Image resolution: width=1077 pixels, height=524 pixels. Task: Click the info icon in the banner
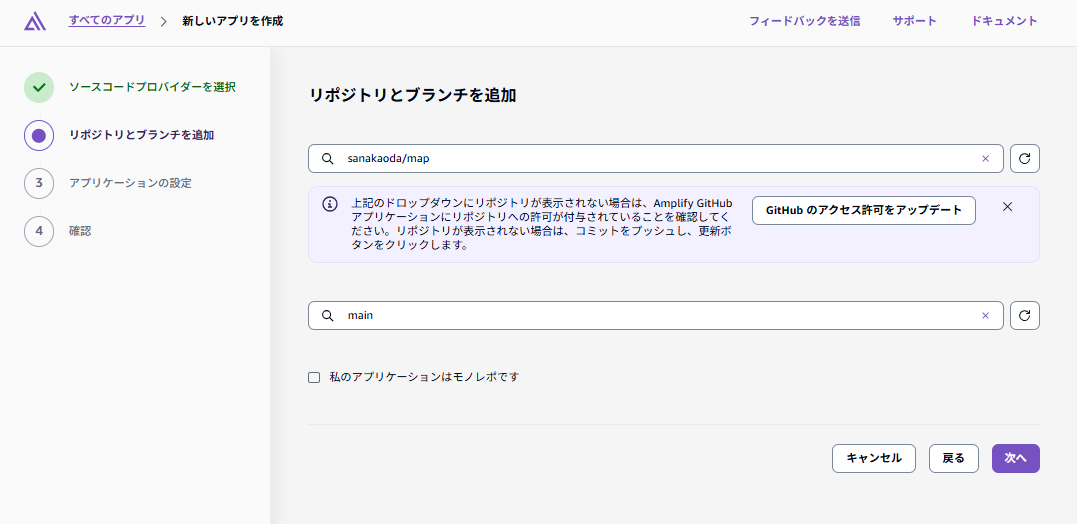pyautogui.click(x=330, y=203)
